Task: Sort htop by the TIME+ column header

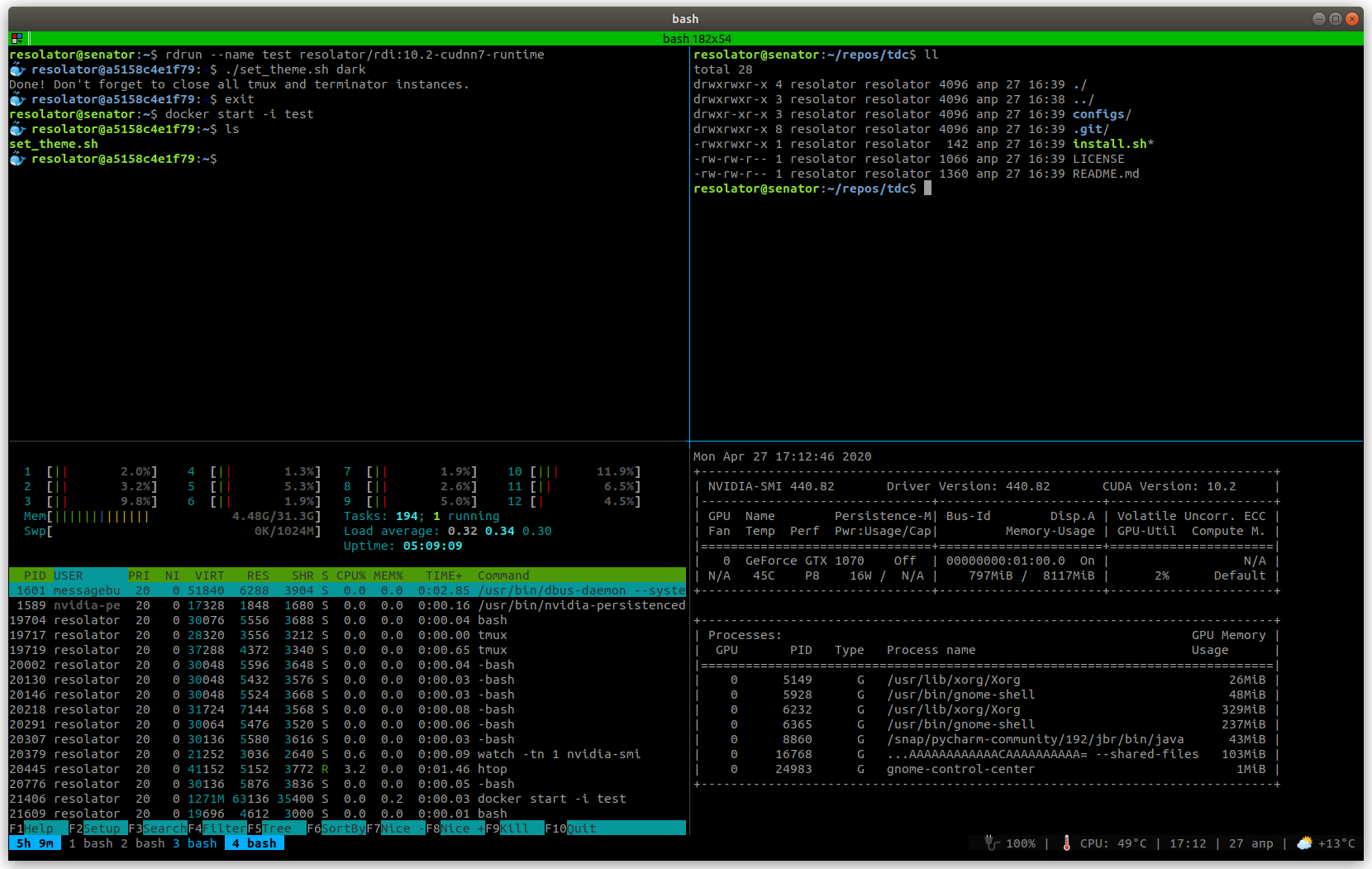Action: (444, 575)
